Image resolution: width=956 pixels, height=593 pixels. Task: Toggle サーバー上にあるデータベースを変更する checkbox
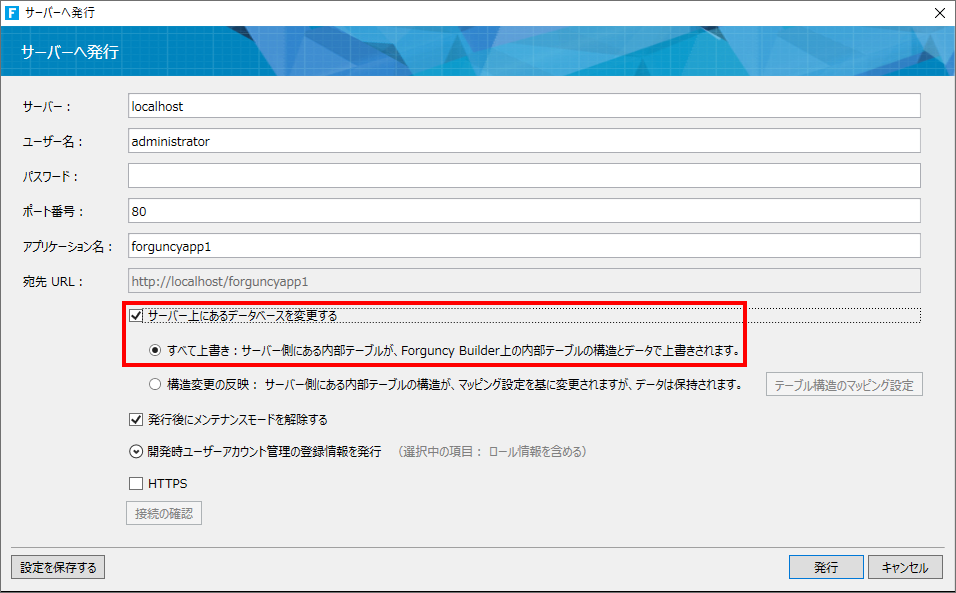point(136,316)
